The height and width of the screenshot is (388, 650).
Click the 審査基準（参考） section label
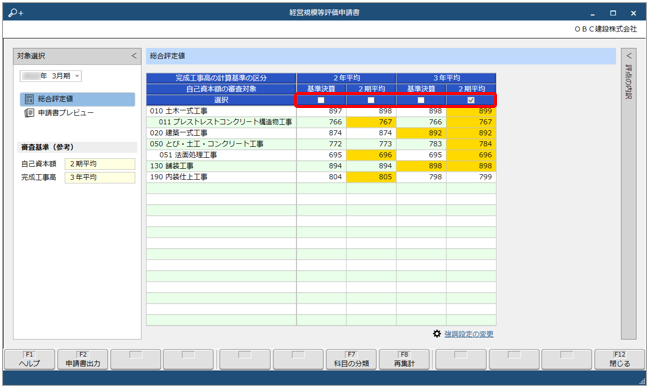(x=47, y=147)
